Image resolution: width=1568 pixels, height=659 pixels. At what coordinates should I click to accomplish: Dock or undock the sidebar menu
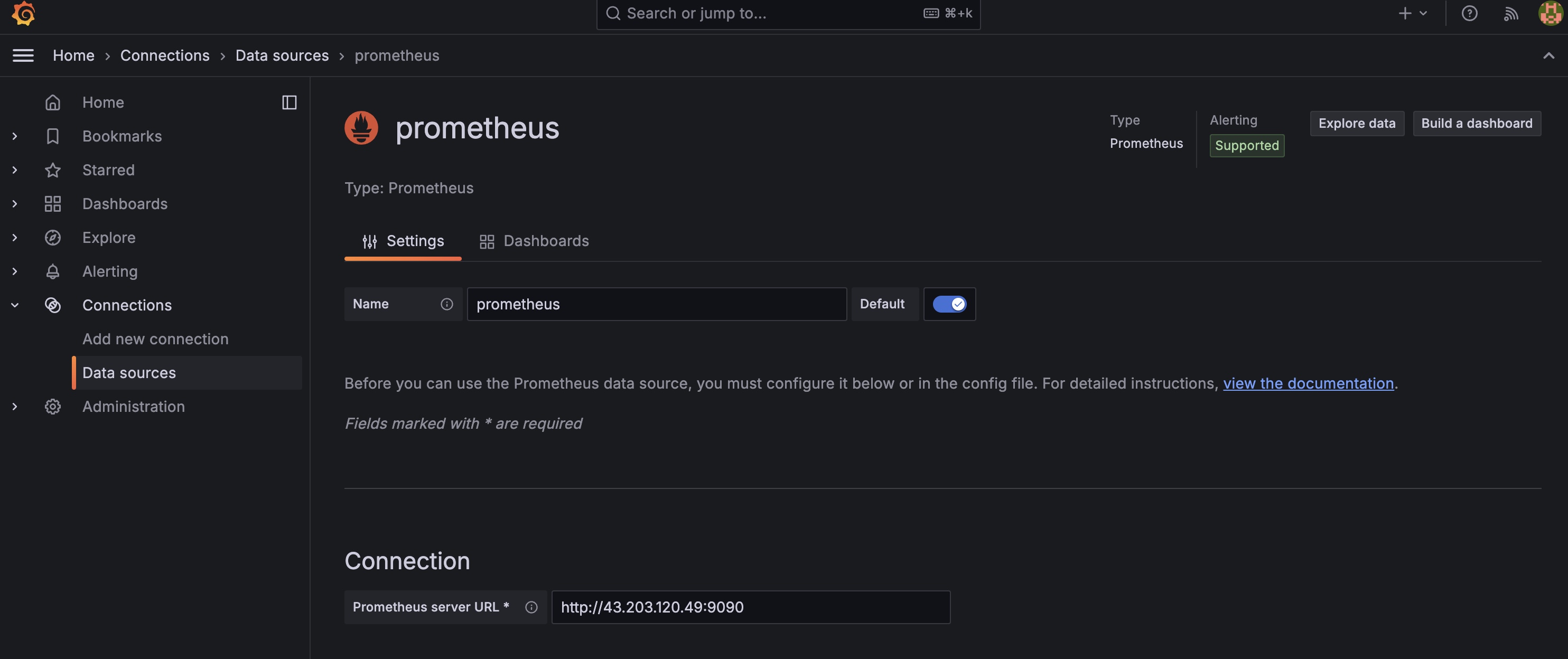289,102
